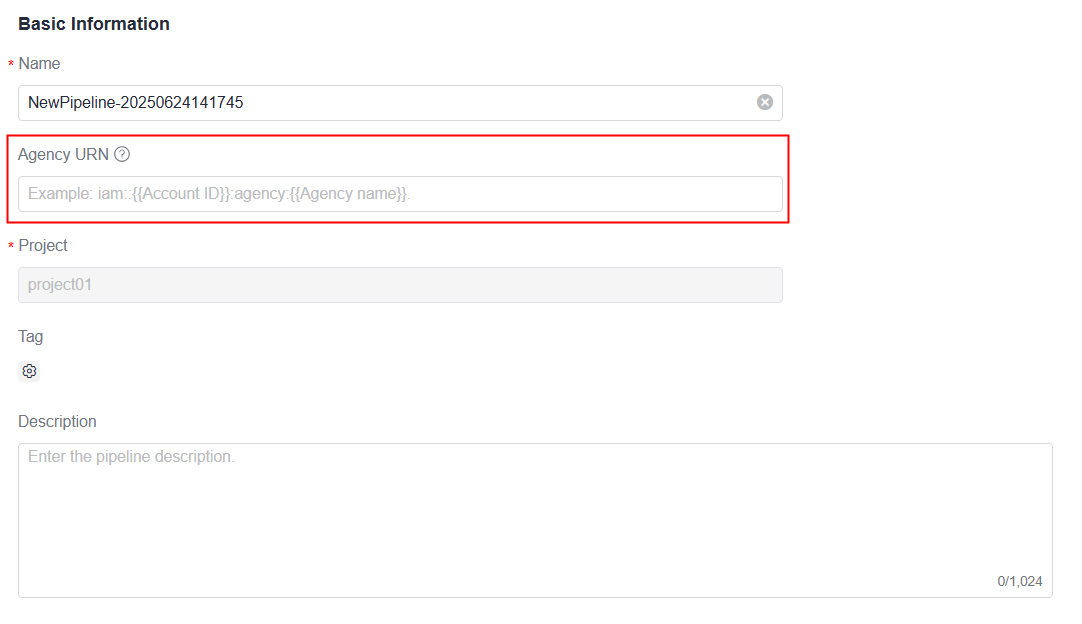Open Tag settings via the gear icon

tap(30, 371)
